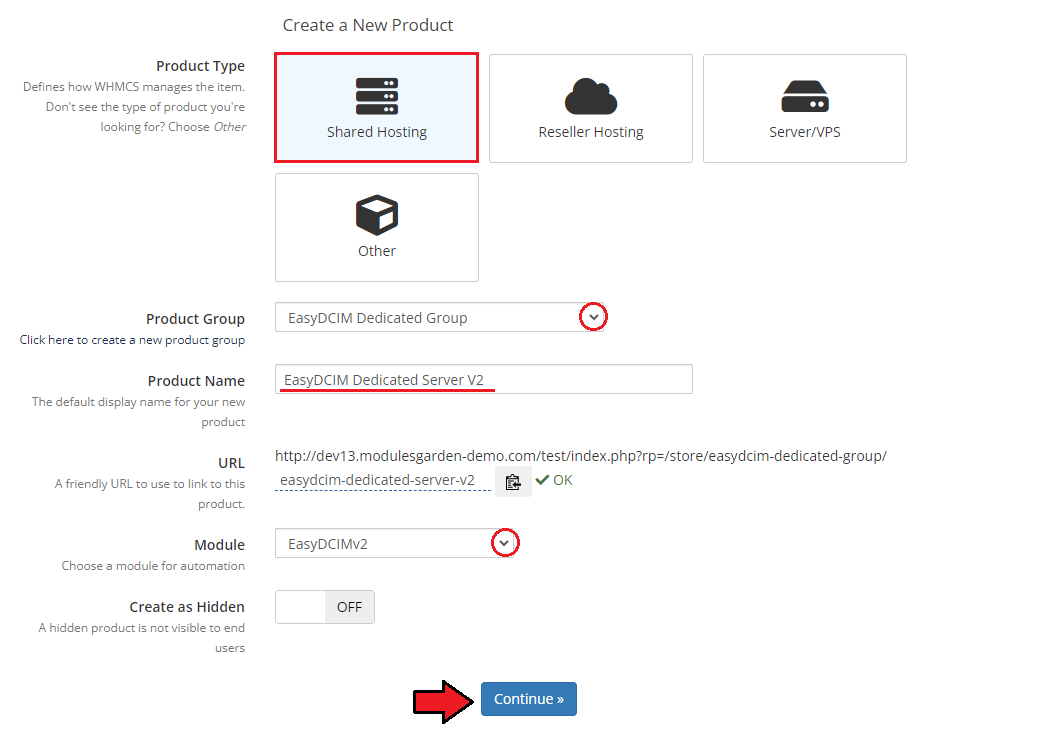The image size is (1060, 730).
Task: Toggle the Create as Hidden switch
Action: click(324, 607)
